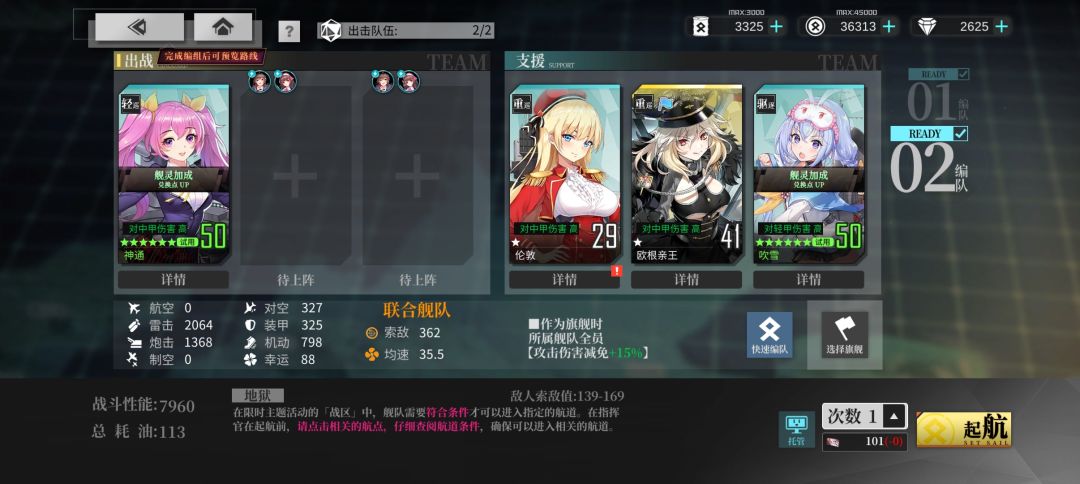Add diamonds with plus icon next to 2625
Image resolution: width=1080 pixels, height=484 pixels.
1001,26
